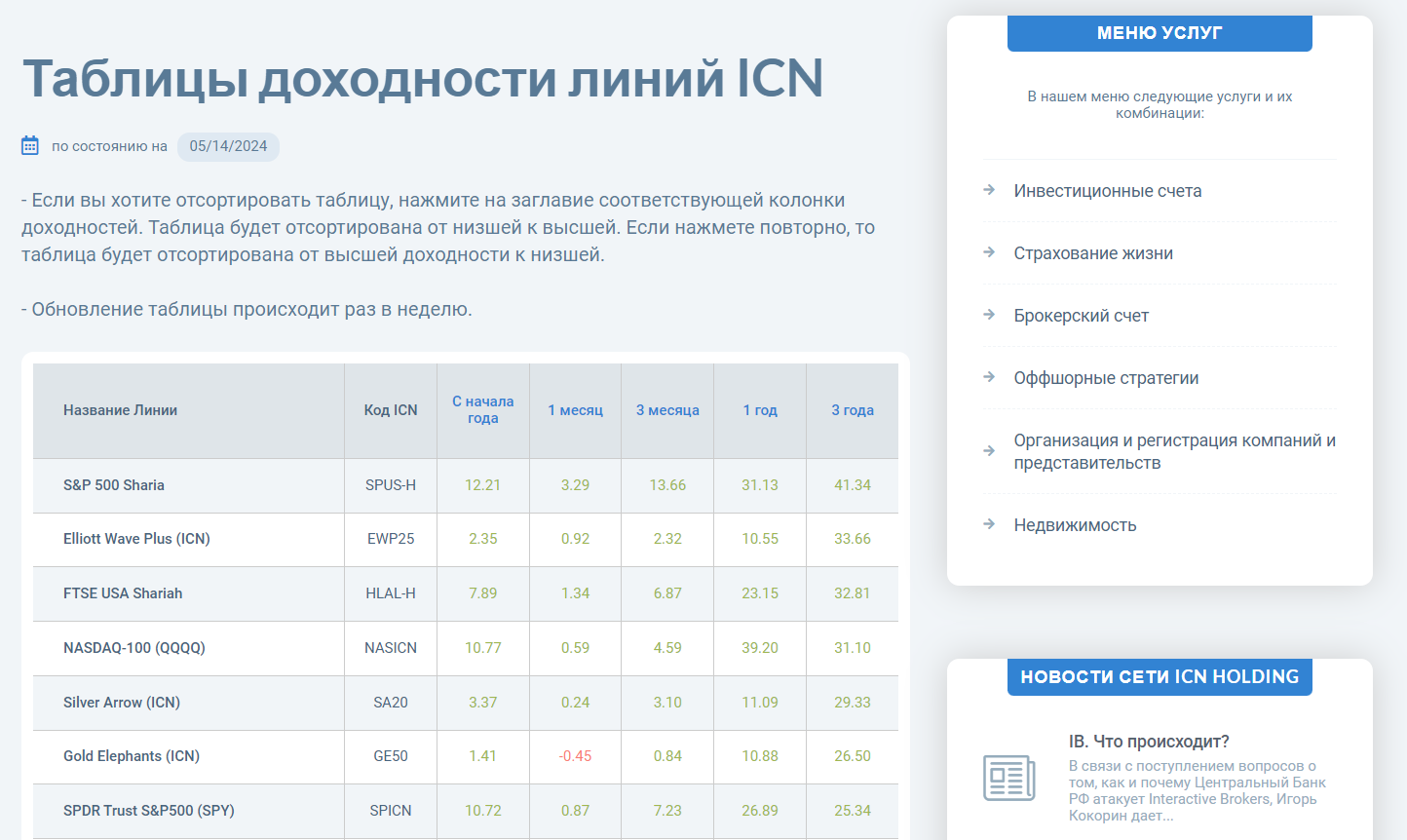Screen dimensions: 1407x840
Task: Select the S&P 500 Sharia row name
Action: (114, 485)
